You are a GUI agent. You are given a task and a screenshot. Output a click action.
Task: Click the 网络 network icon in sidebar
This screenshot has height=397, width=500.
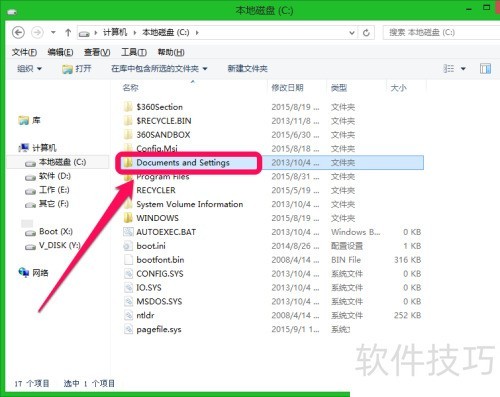[x=24, y=272]
